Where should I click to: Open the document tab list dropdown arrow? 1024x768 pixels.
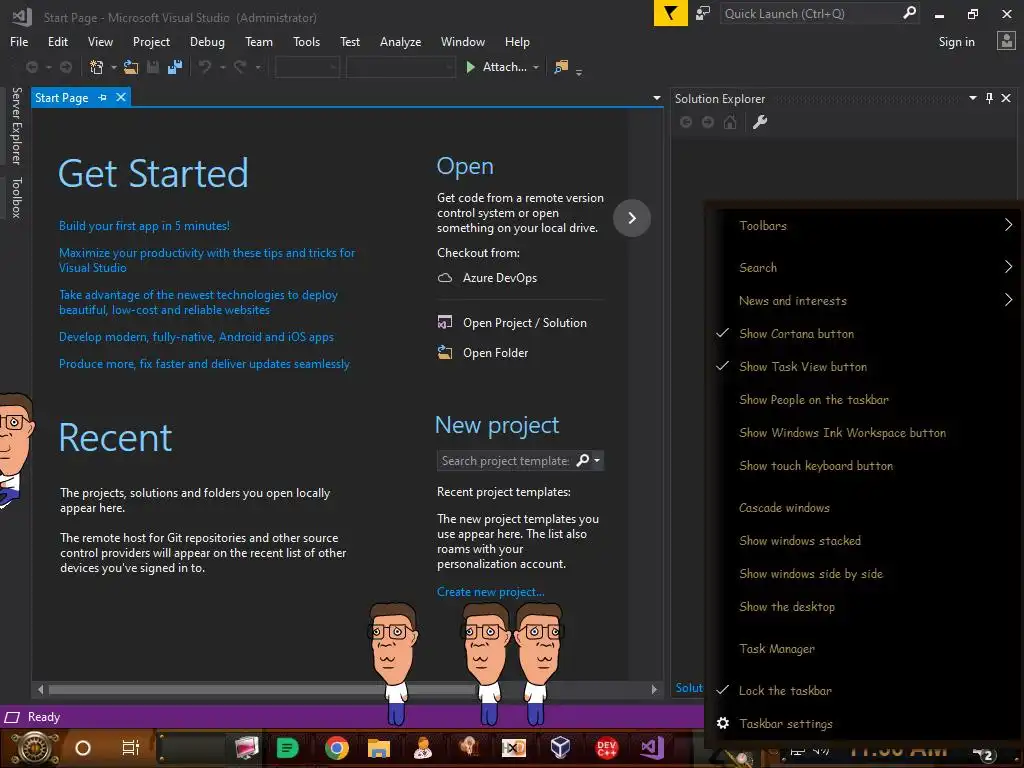(656, 98)
